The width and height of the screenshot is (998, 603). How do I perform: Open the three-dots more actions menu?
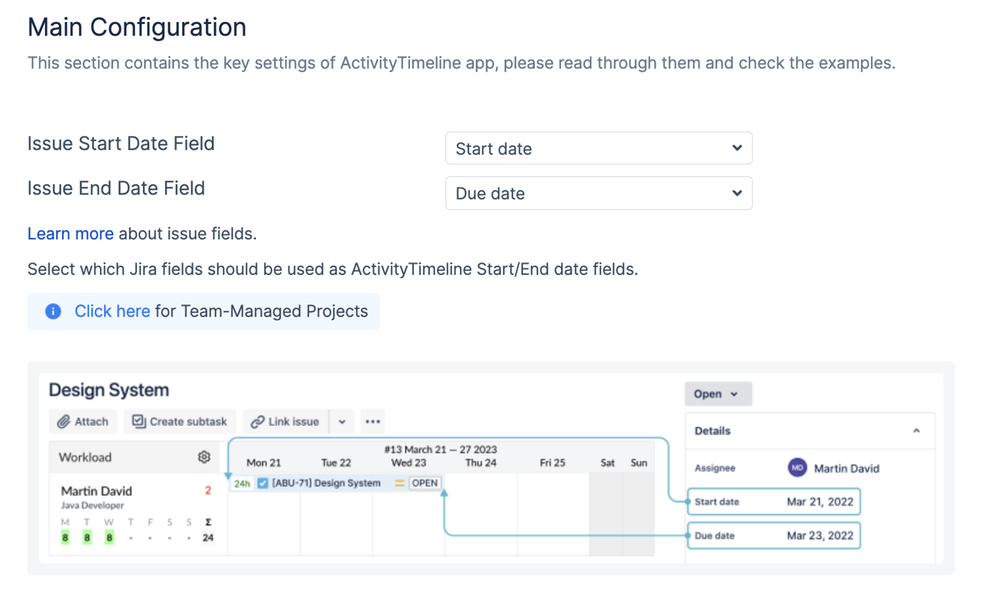(x=373, y=422)
